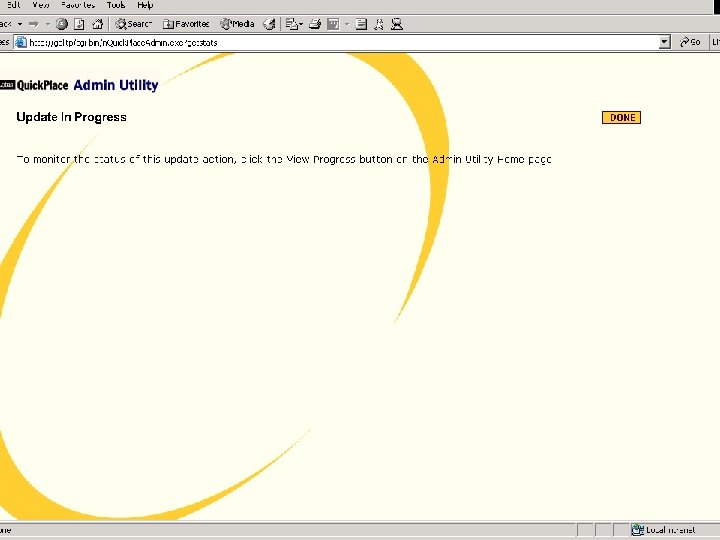Go to the Home page icon
720x540 pixels.
(97, 24)
